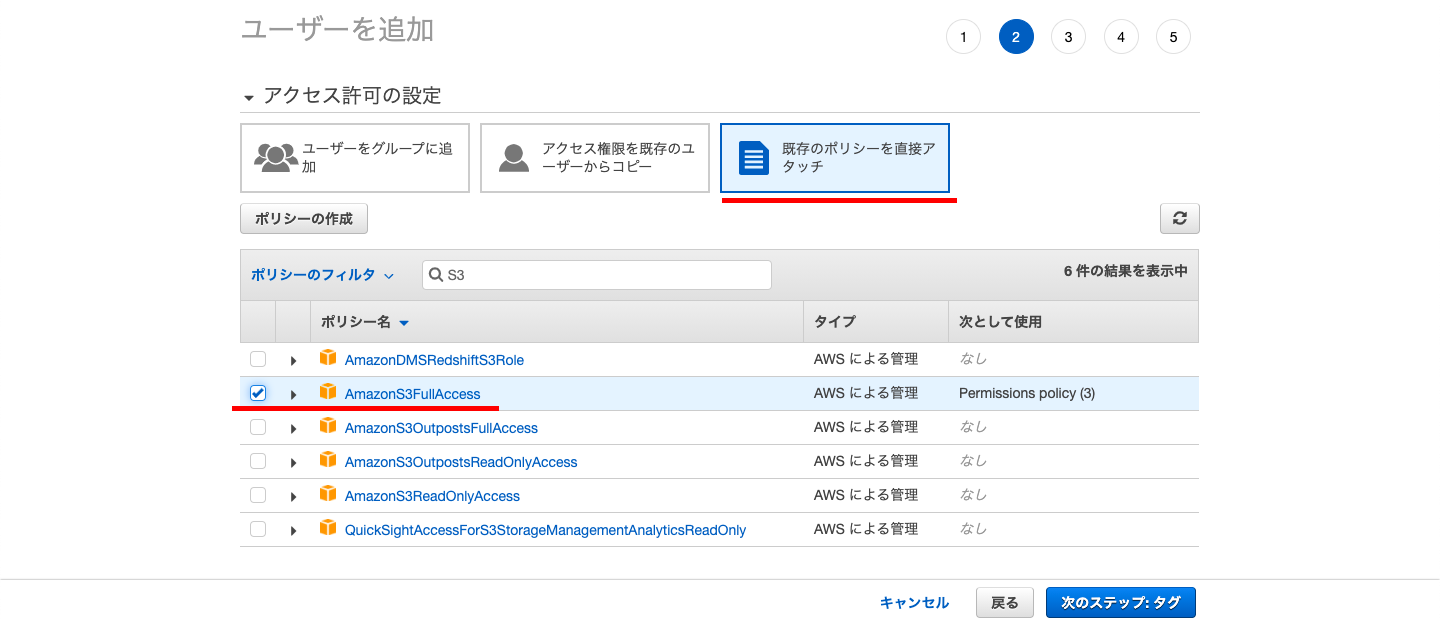Click 6 件の結果を表示中 text
This screenshot has height=622, width=1440.
pos(1126,271)
